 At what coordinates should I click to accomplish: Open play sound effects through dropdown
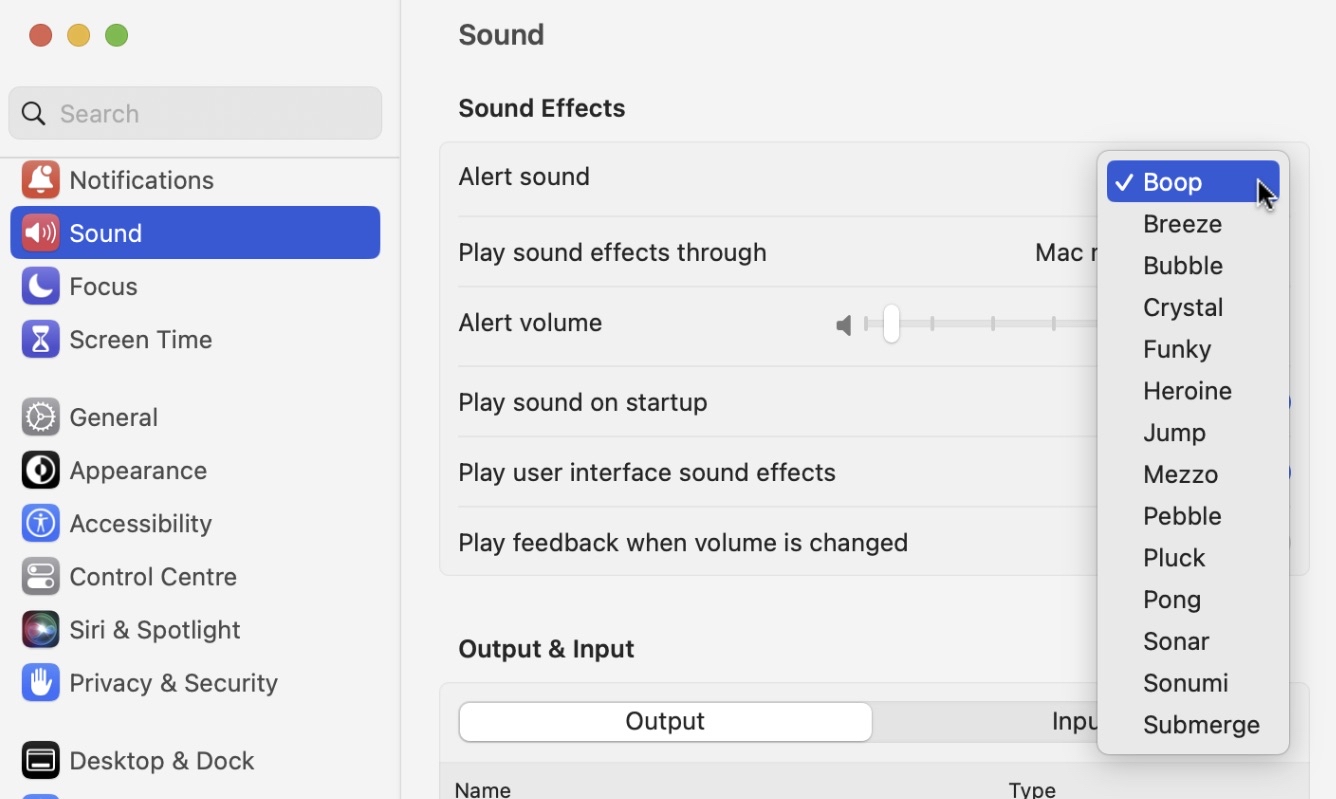[x=1066, y=252]
